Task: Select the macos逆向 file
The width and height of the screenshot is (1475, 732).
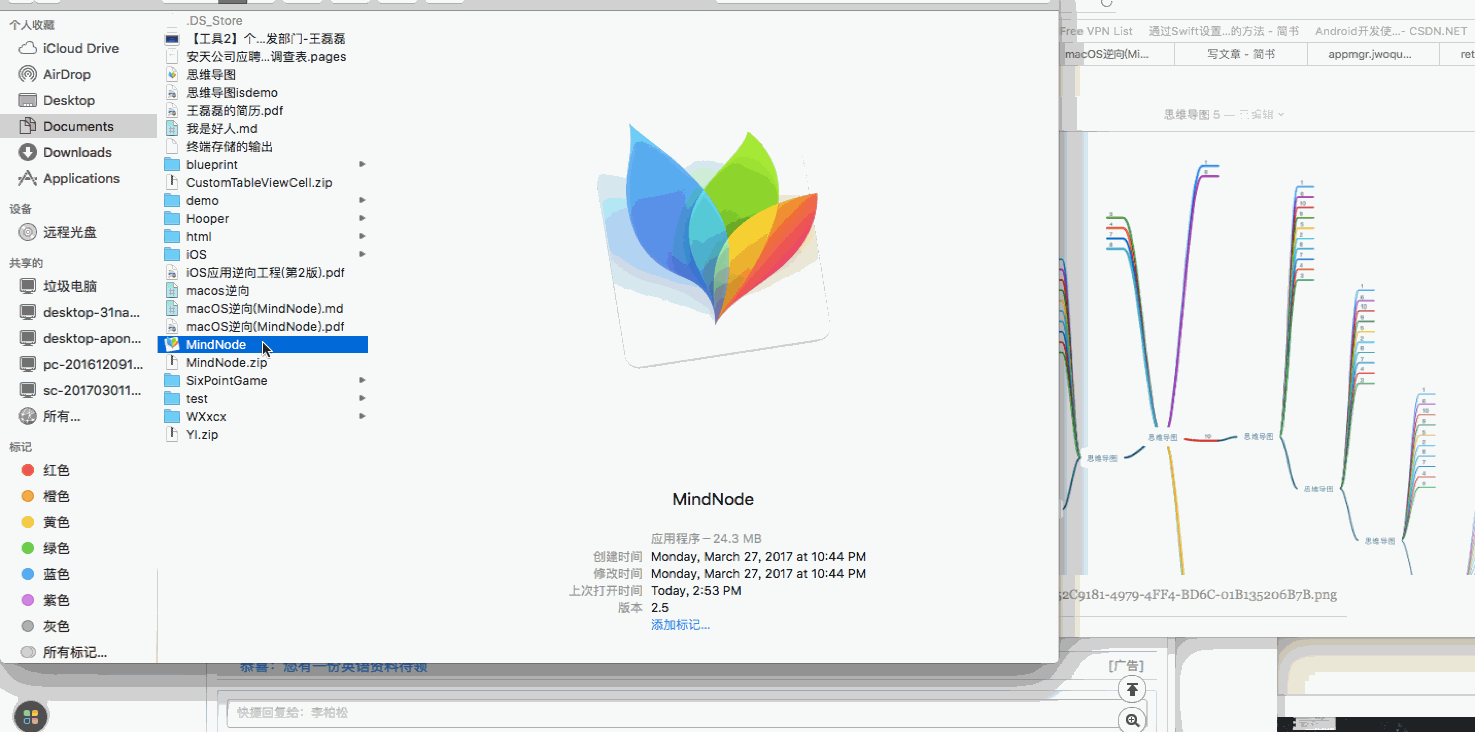Action: pos(218,290)
